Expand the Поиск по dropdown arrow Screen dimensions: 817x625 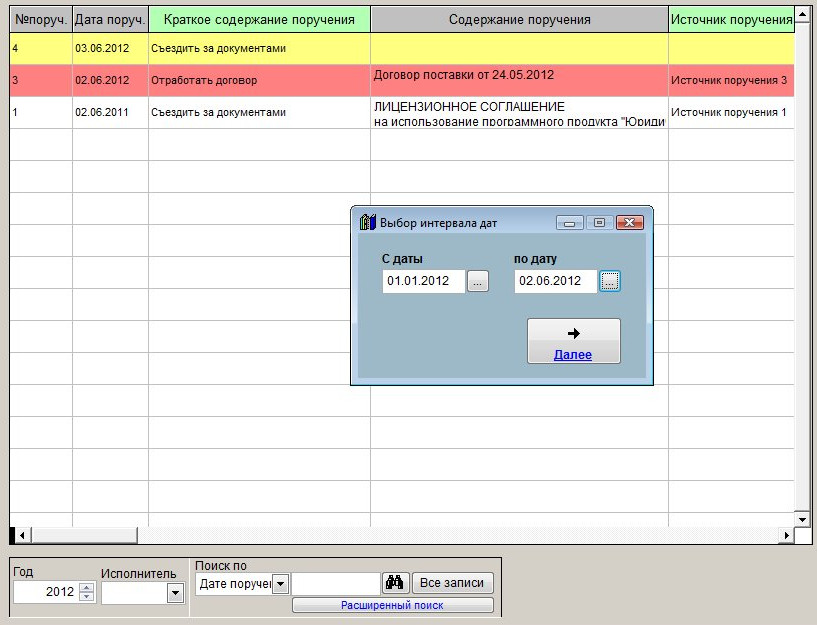pos(280,584)
